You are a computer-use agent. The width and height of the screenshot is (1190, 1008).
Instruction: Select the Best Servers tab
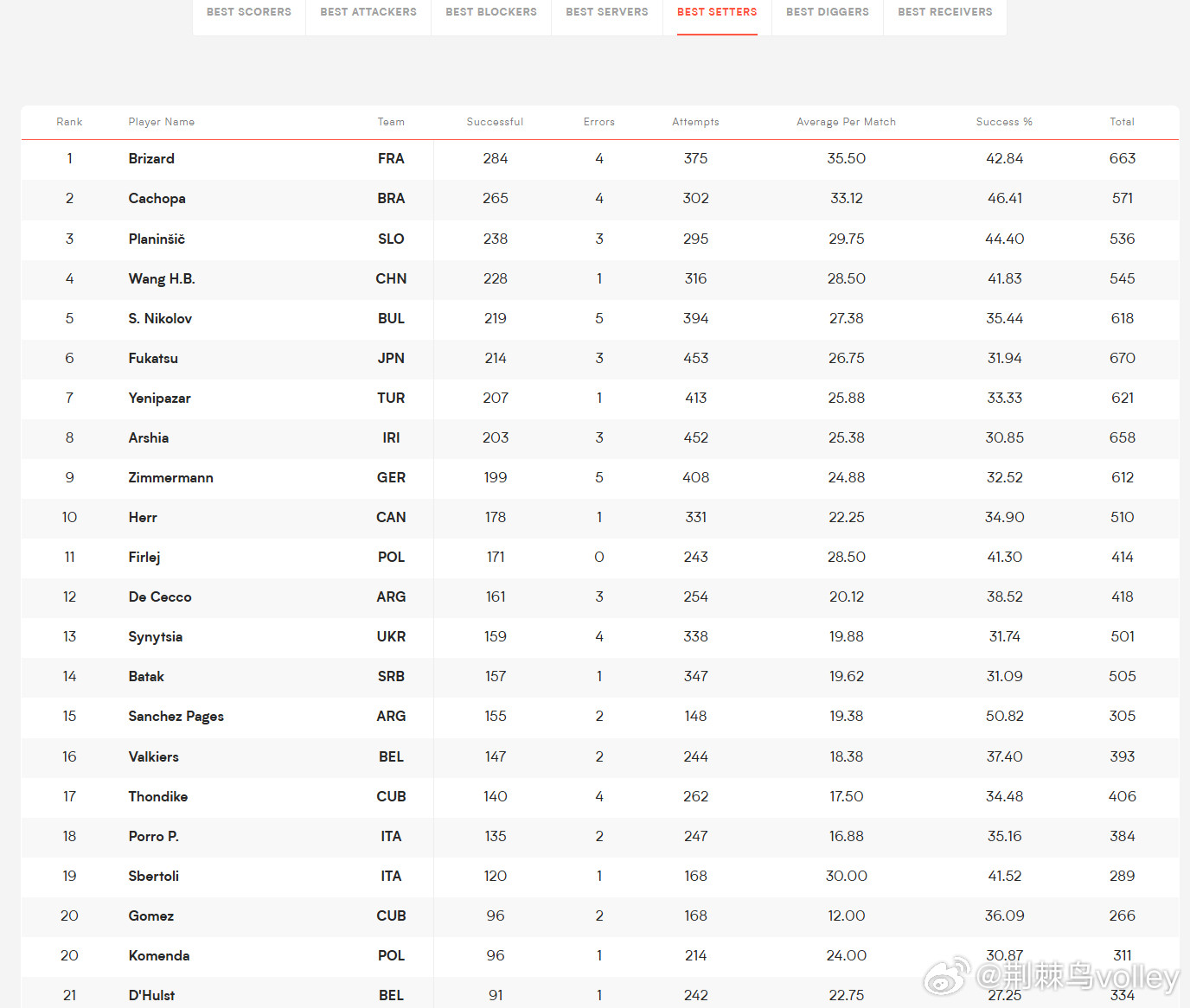pyautogui.click(x=607, y=12)
